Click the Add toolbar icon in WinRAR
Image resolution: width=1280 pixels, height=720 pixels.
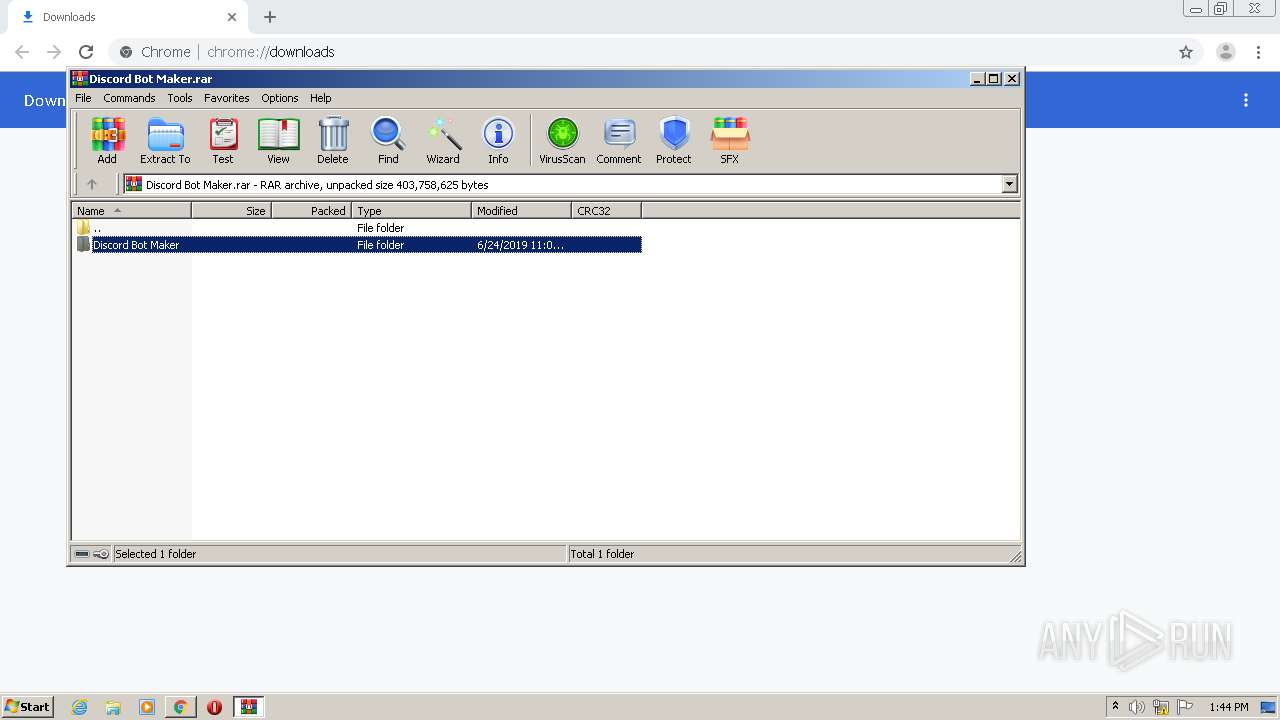107,140
